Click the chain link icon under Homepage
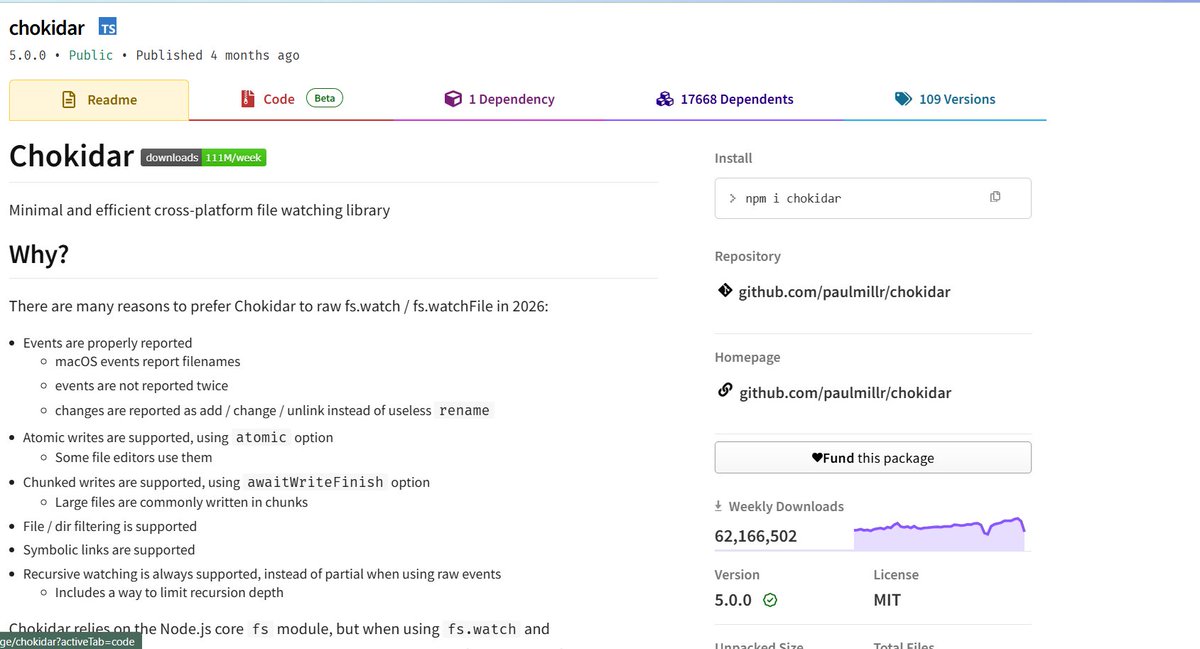Viewport: 1200px width, 649px height. [725, 391]
